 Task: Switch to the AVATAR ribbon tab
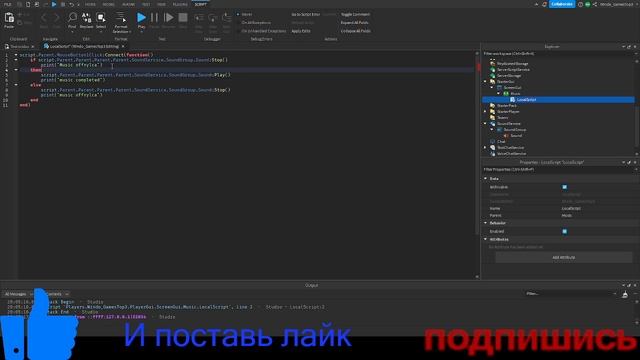[x=129, y=4]
